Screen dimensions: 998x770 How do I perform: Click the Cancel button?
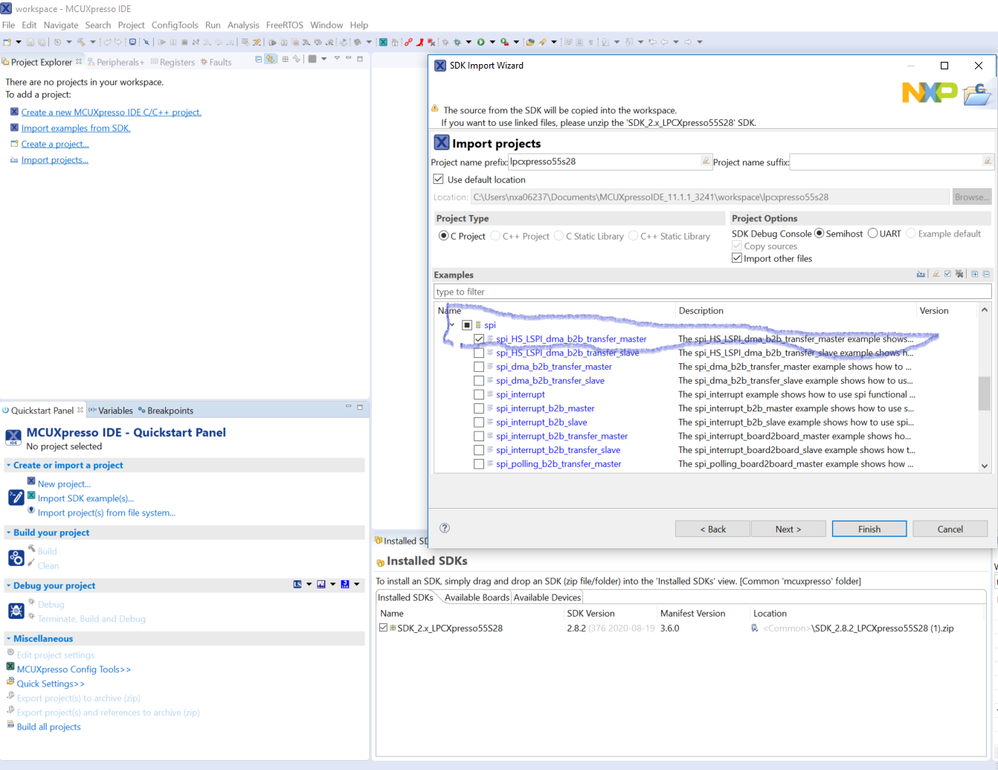tap(950, 529)
